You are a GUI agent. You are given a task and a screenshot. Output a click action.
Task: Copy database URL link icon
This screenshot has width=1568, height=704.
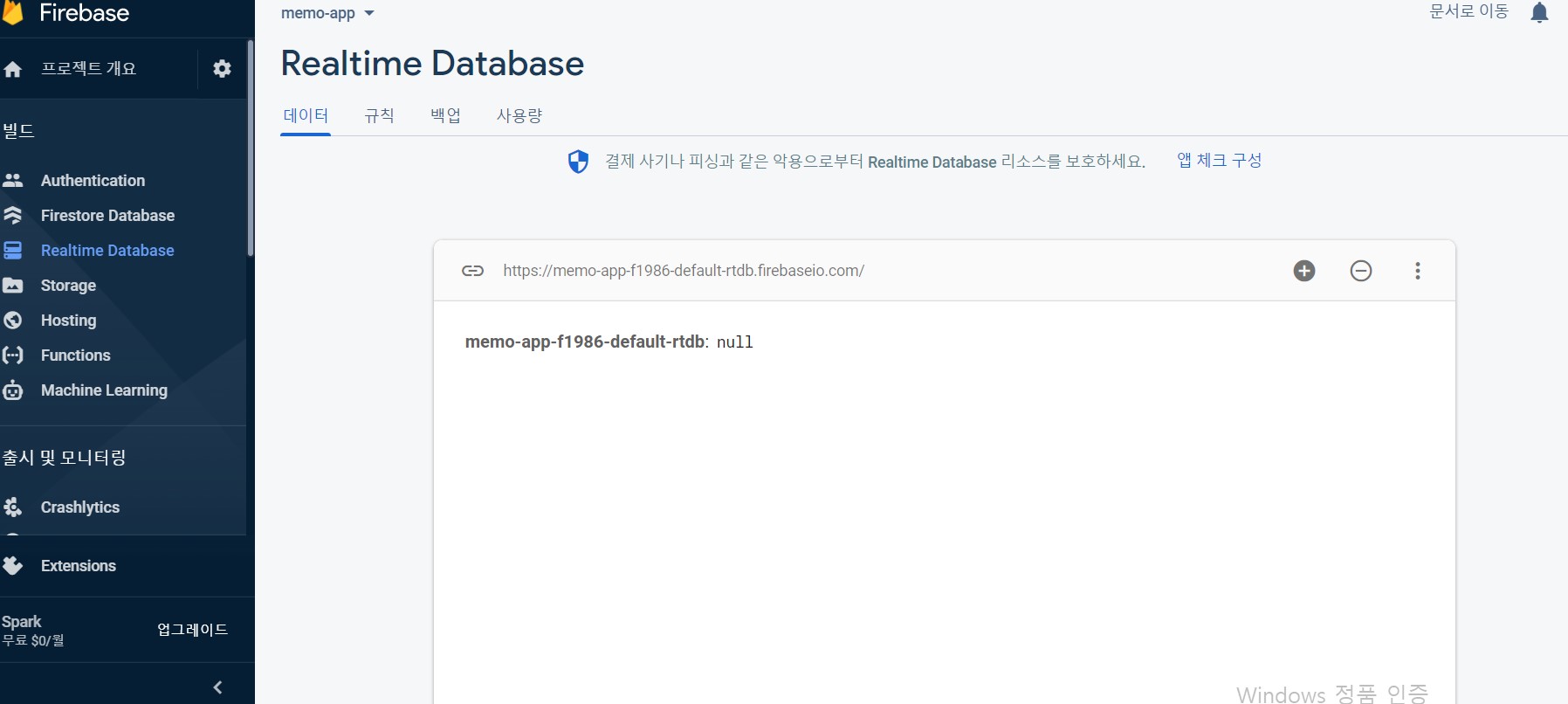click(472, 271)
